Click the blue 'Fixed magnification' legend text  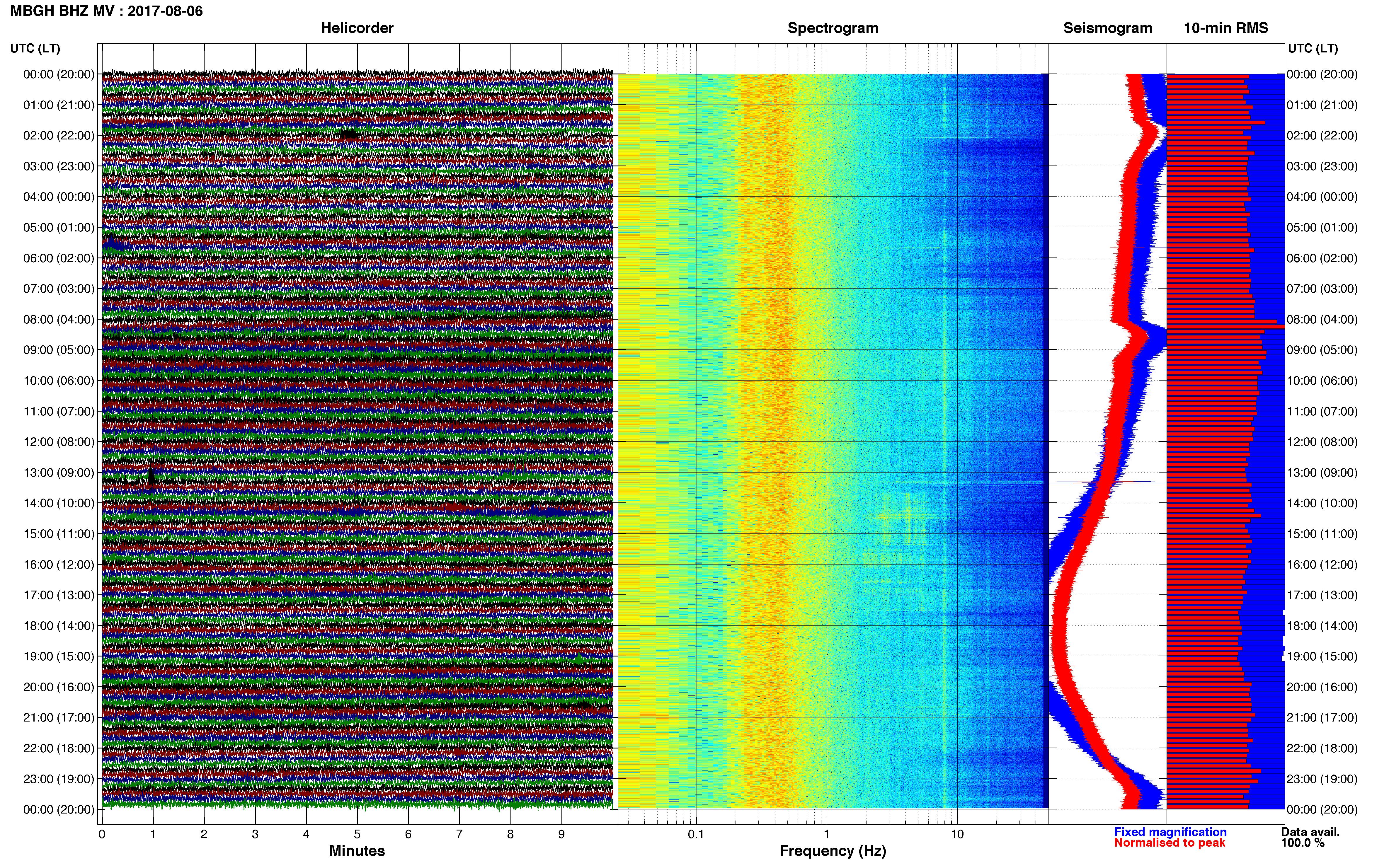pos(1170,832)
